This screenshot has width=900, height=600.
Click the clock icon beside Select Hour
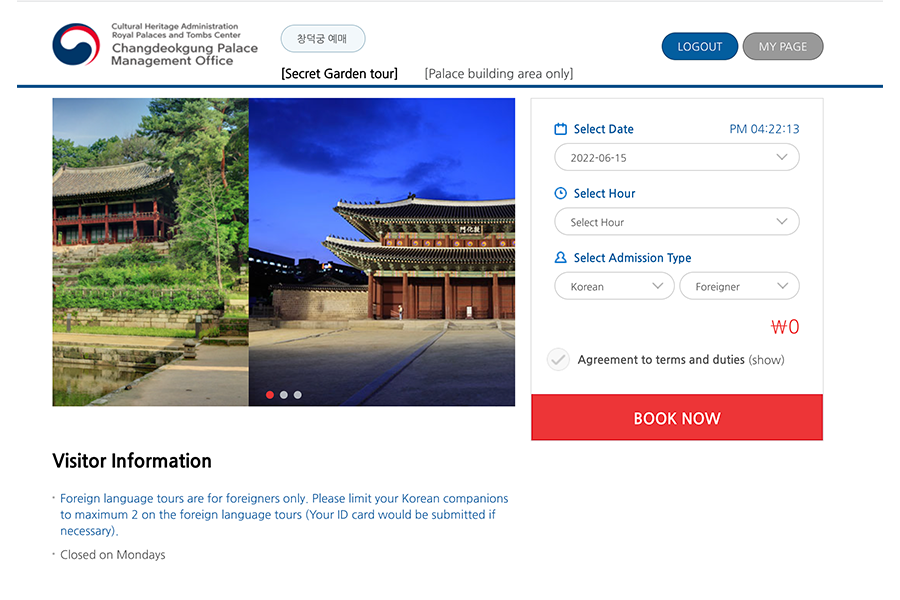pos(561,193)
